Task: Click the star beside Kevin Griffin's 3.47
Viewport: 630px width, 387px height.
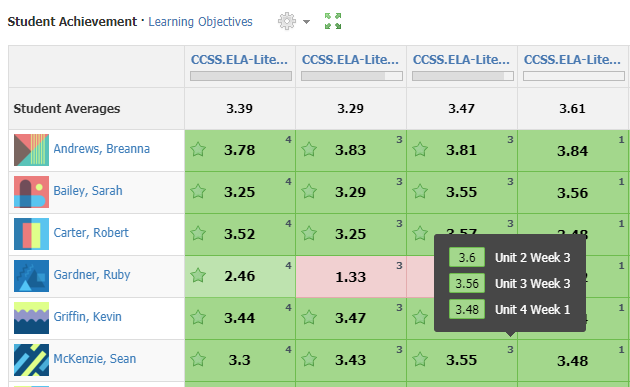Action: 309,317
